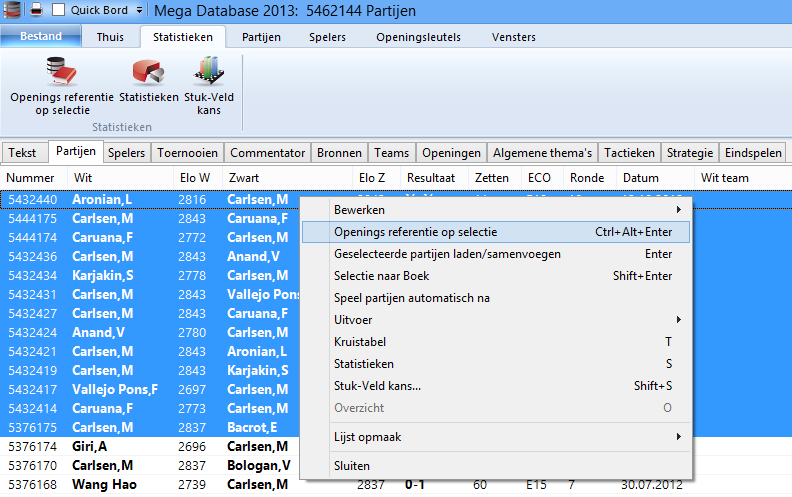792x497 pixels.
Task: Click Elo 2772 in Caruana,F row 5444174
Action: pyautogui.click(x=192, y=237)
